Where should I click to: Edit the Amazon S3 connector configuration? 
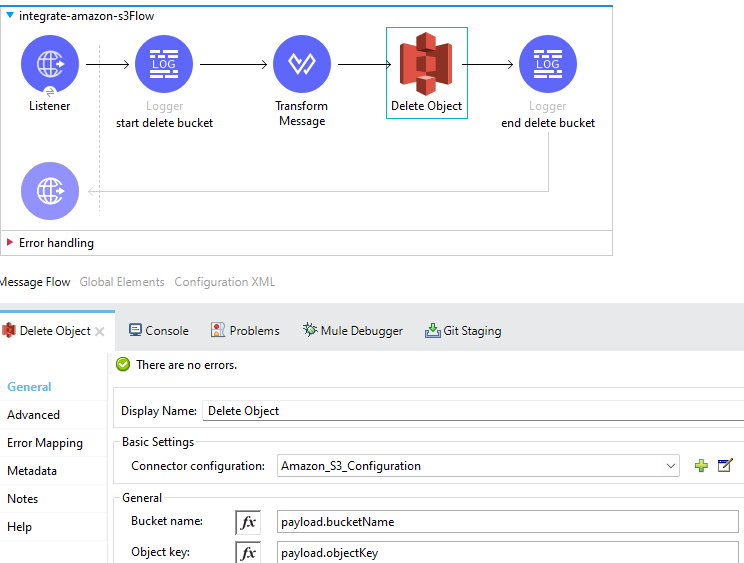[x=725, y=466]
